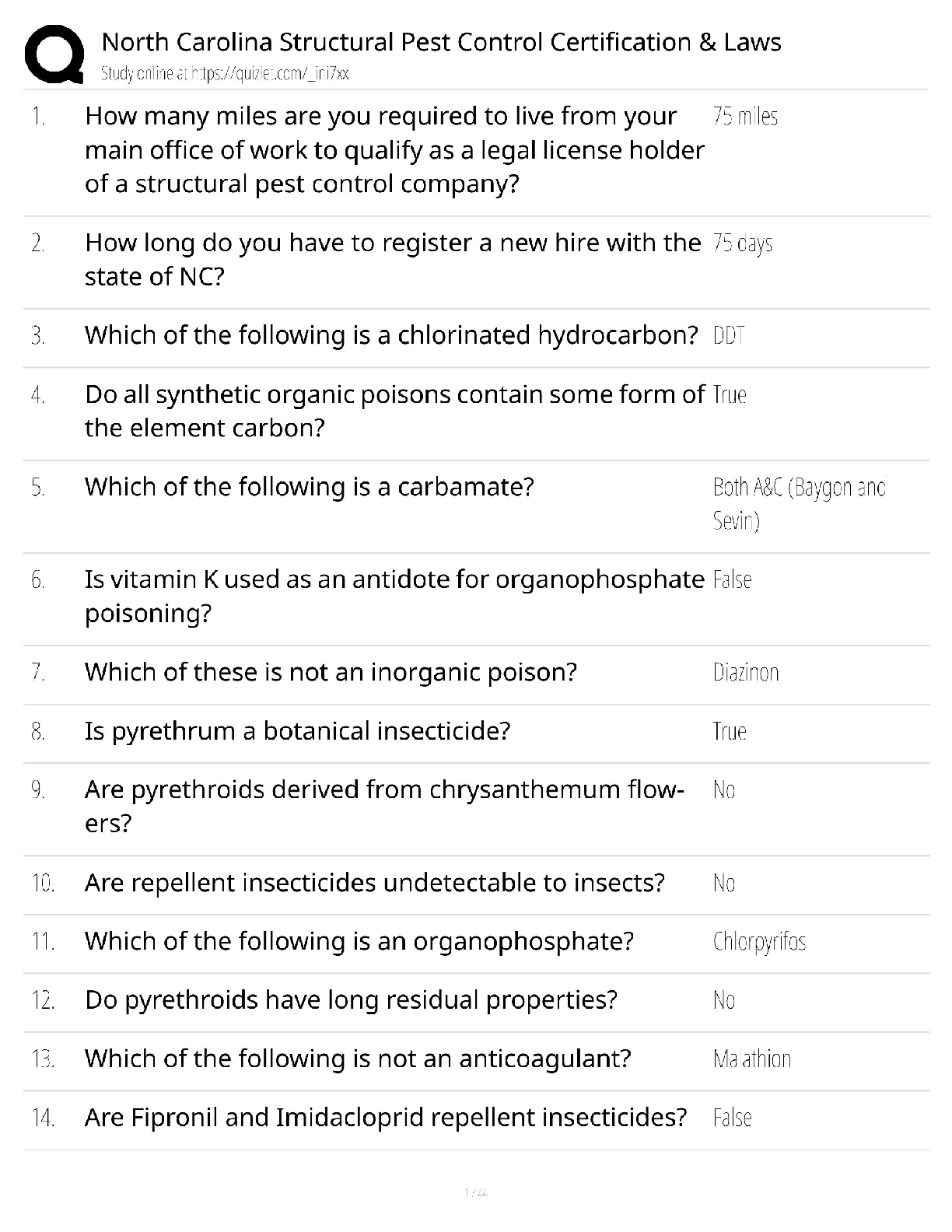Click the "Diazinon" answer
The image size is (952, 1232).
(745, 673)
